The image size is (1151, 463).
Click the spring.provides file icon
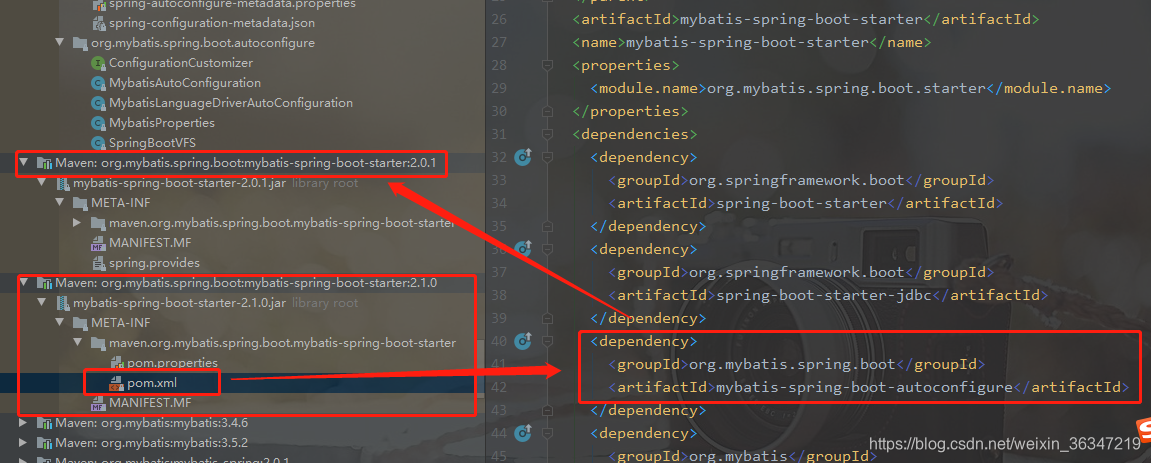[x=98, y=263]
